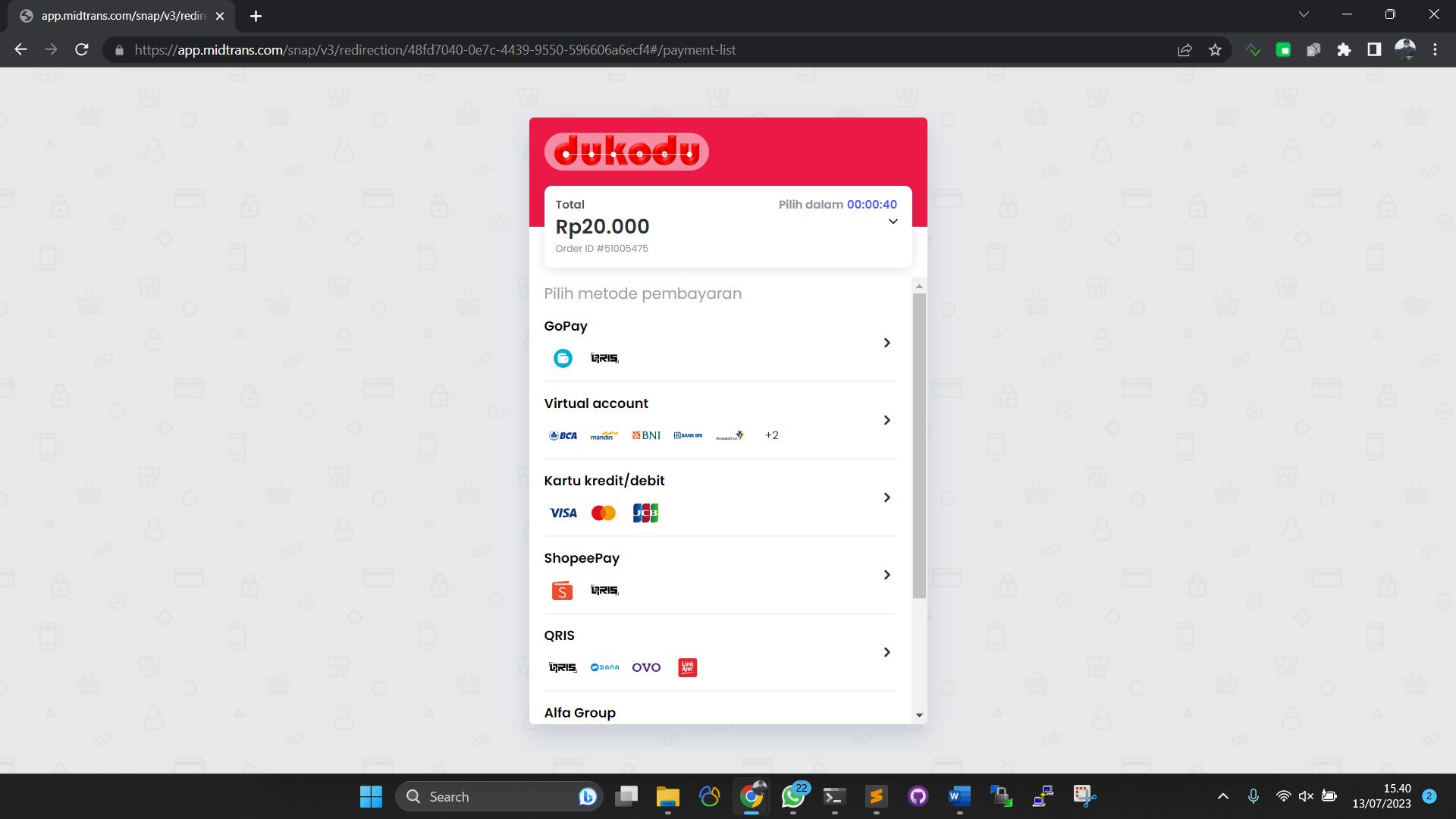Viewport: 1456px width, 819px height.
Task: Expand the order total details chevron
Action: (893, 221)
